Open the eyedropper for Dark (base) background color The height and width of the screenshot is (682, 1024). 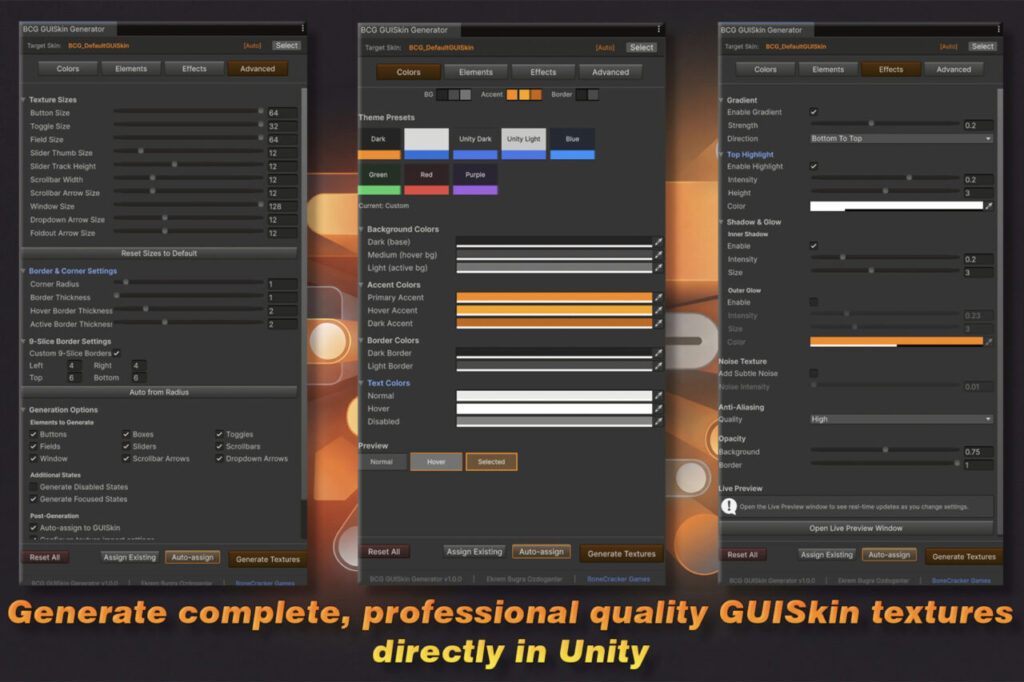659,241
